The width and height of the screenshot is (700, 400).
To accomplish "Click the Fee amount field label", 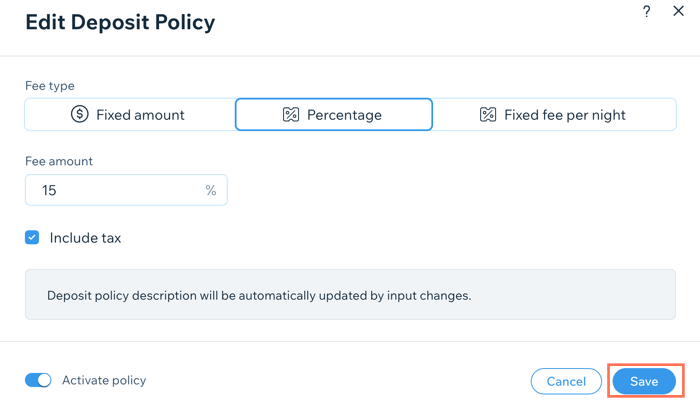I will coord(59,161).
